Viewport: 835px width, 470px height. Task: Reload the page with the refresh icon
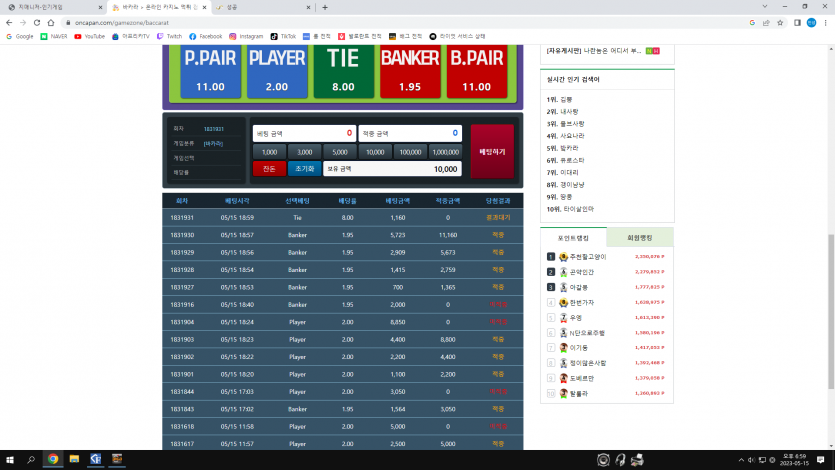point(37,22)
